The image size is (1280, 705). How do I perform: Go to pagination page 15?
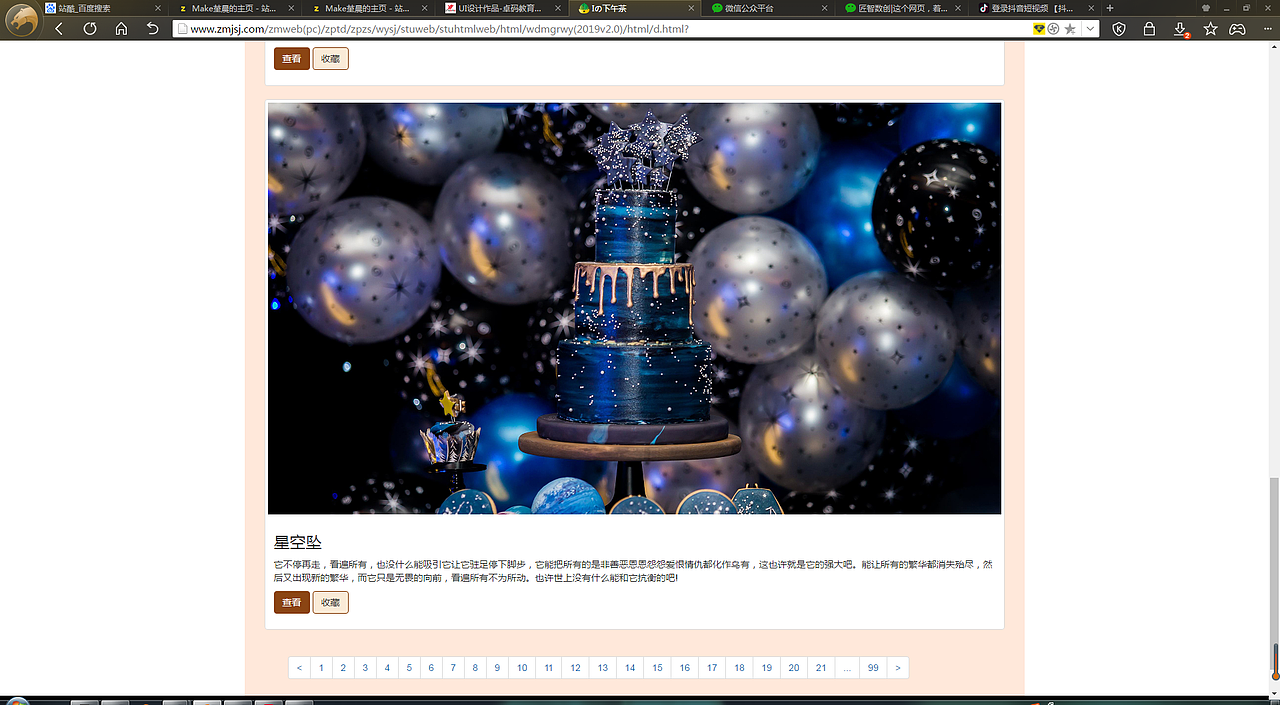click(658, 668)
